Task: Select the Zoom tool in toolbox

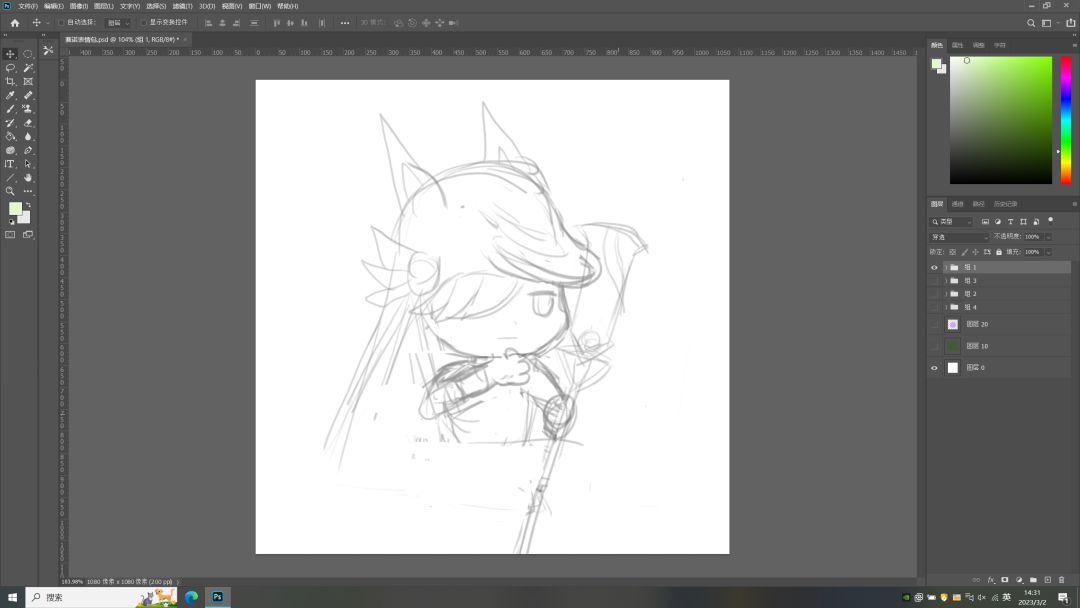Action: (10, 191)
